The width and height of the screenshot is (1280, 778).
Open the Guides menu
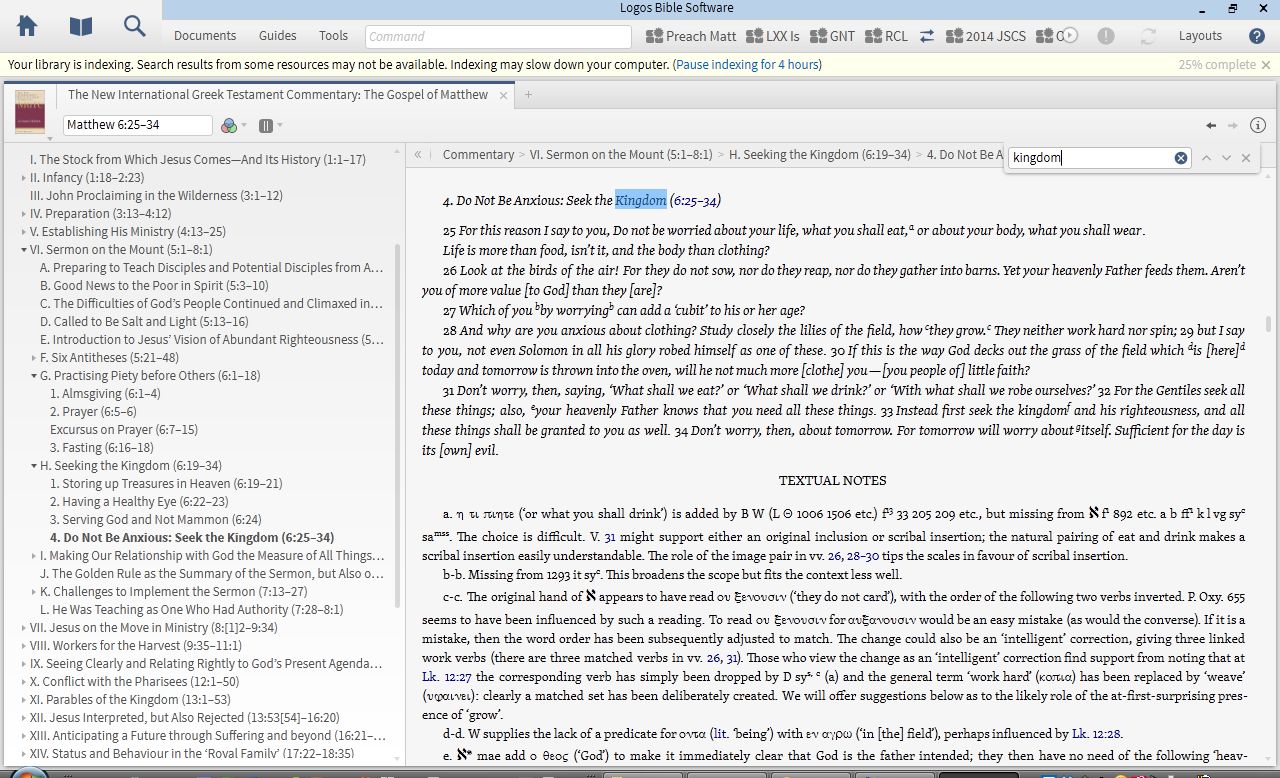coord(277,36)
